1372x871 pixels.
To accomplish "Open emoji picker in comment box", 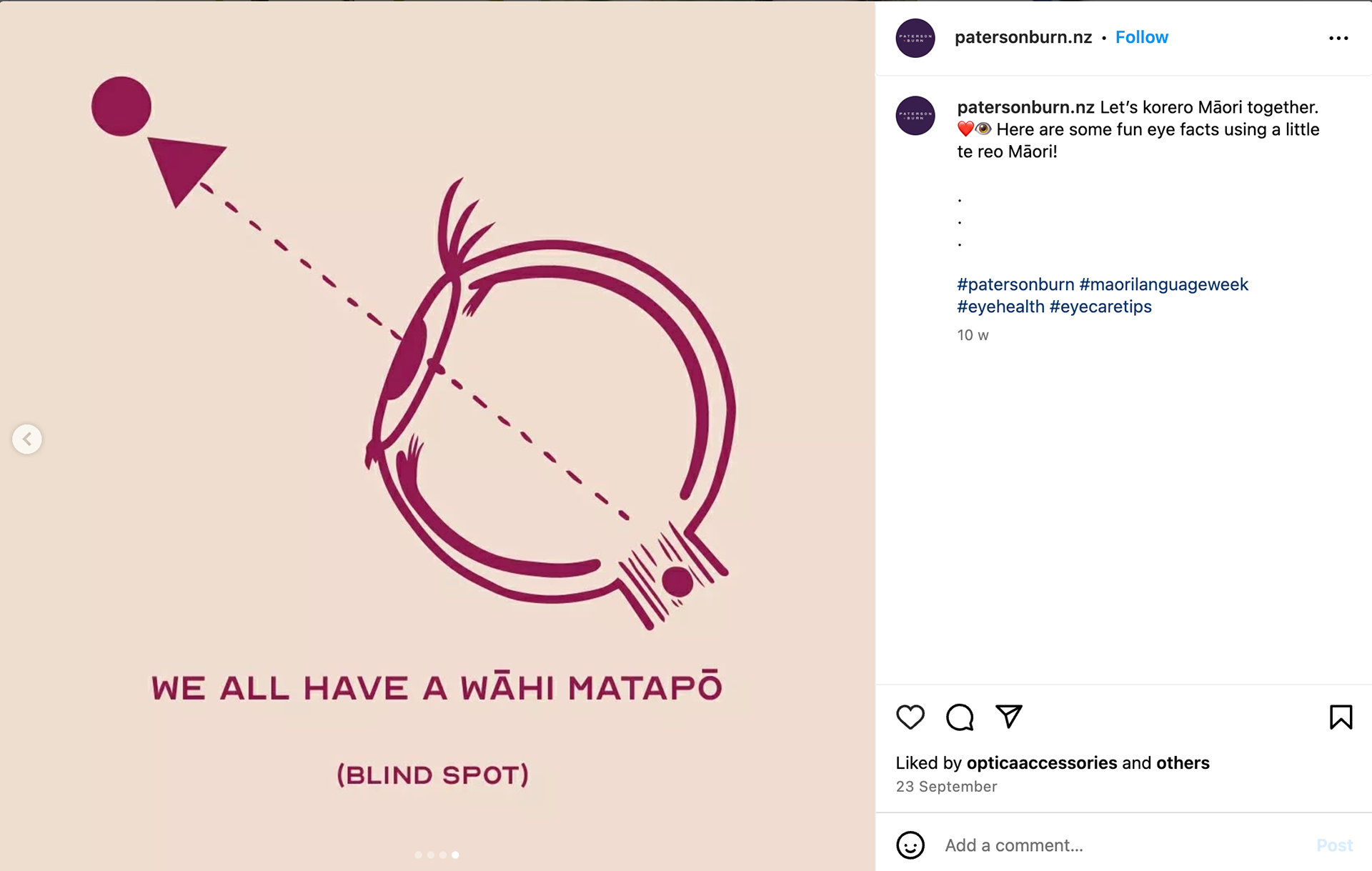I will [910, 845].
